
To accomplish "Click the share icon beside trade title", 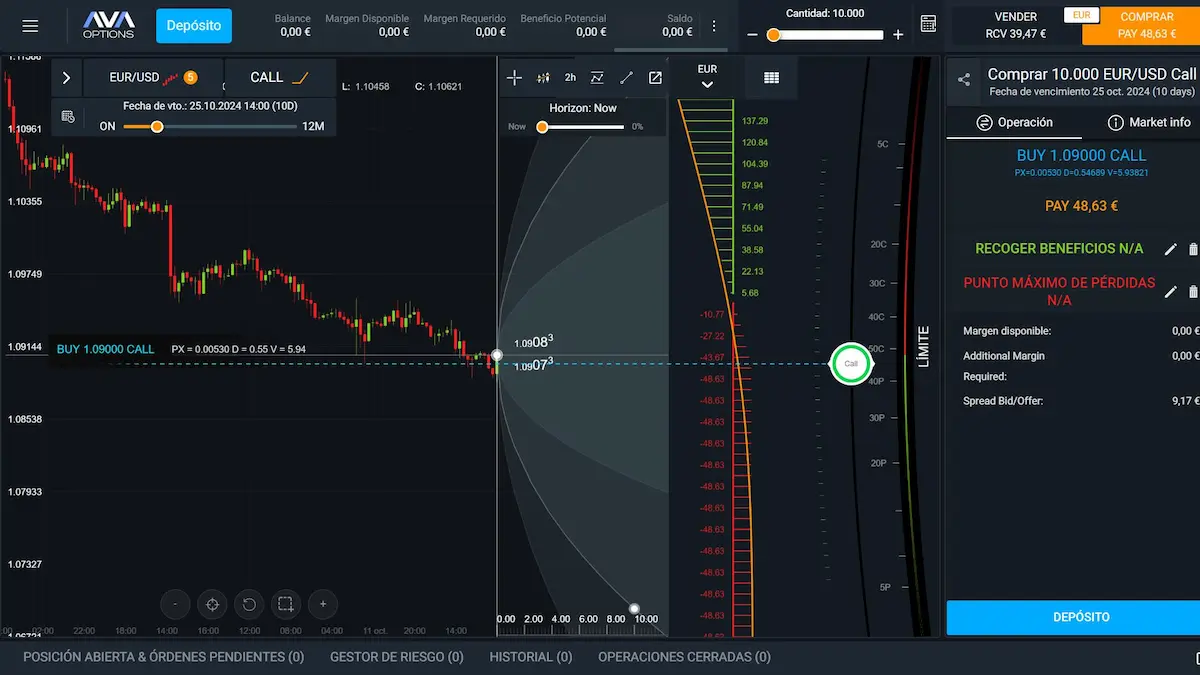I will 964,80.
